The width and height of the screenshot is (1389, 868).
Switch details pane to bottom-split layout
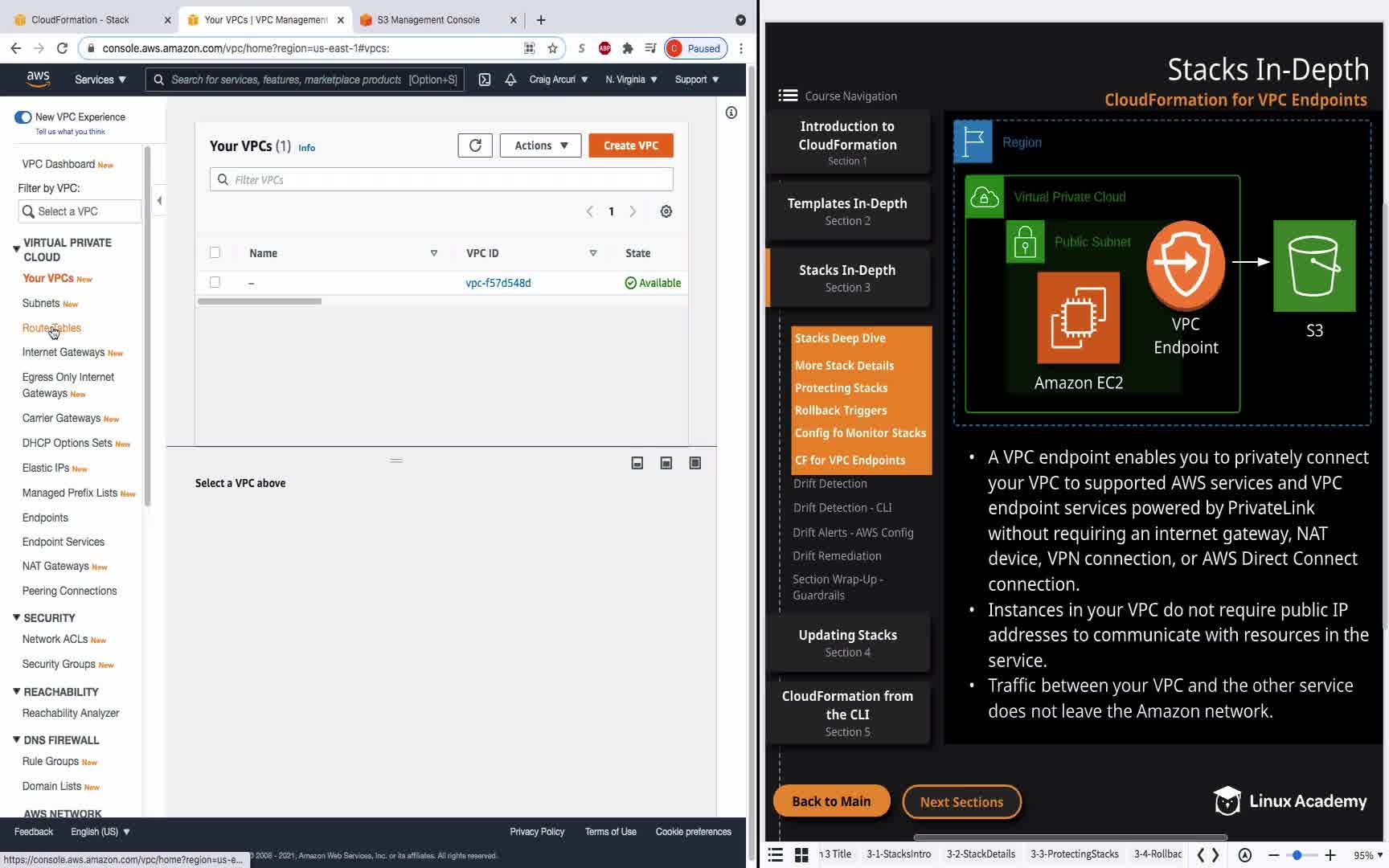pyautogui.click(x=637, y=463)
